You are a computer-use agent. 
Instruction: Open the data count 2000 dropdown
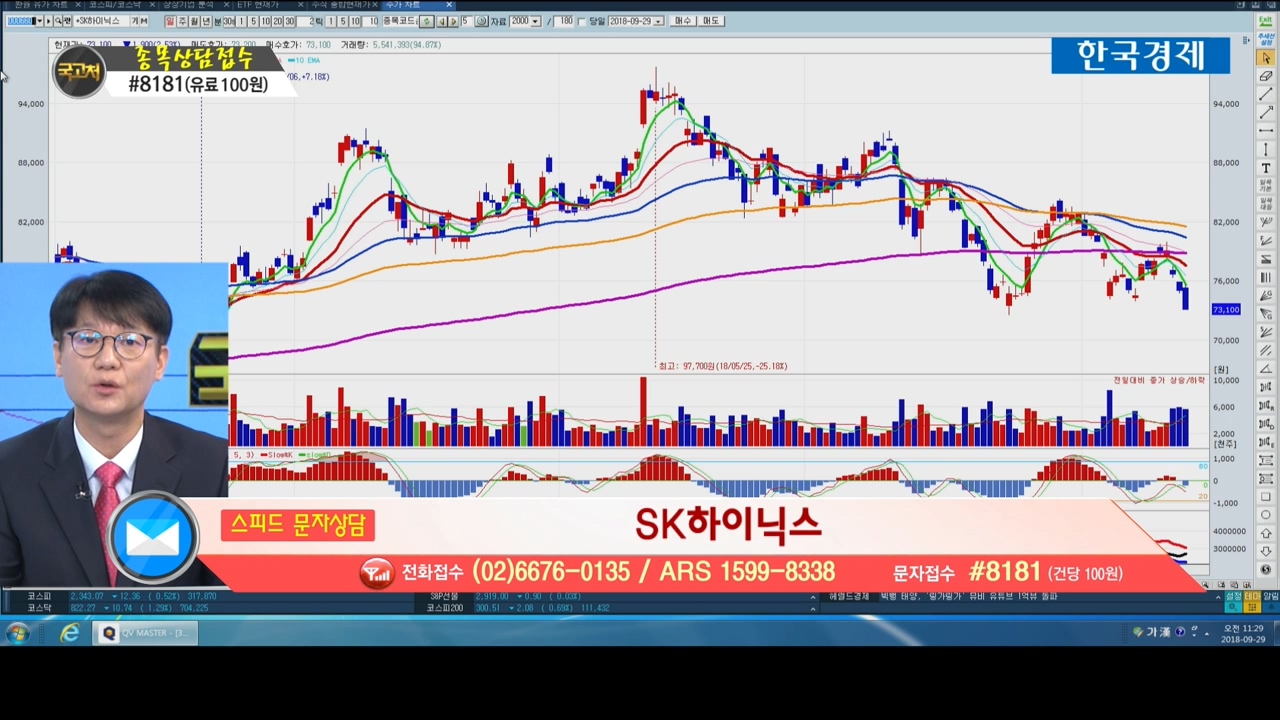pos(535,21)
